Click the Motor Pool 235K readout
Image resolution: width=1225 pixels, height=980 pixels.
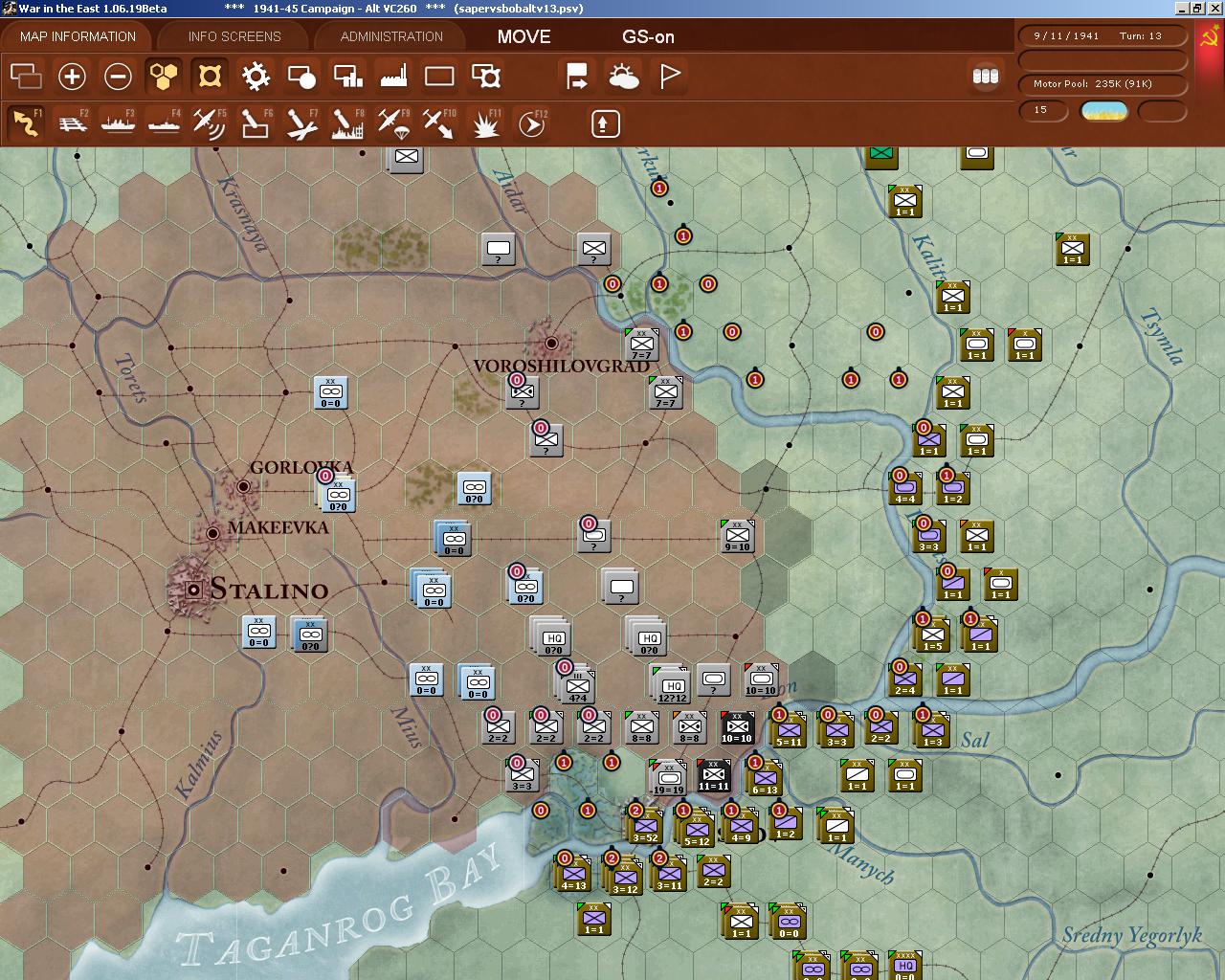point(1102,83)
